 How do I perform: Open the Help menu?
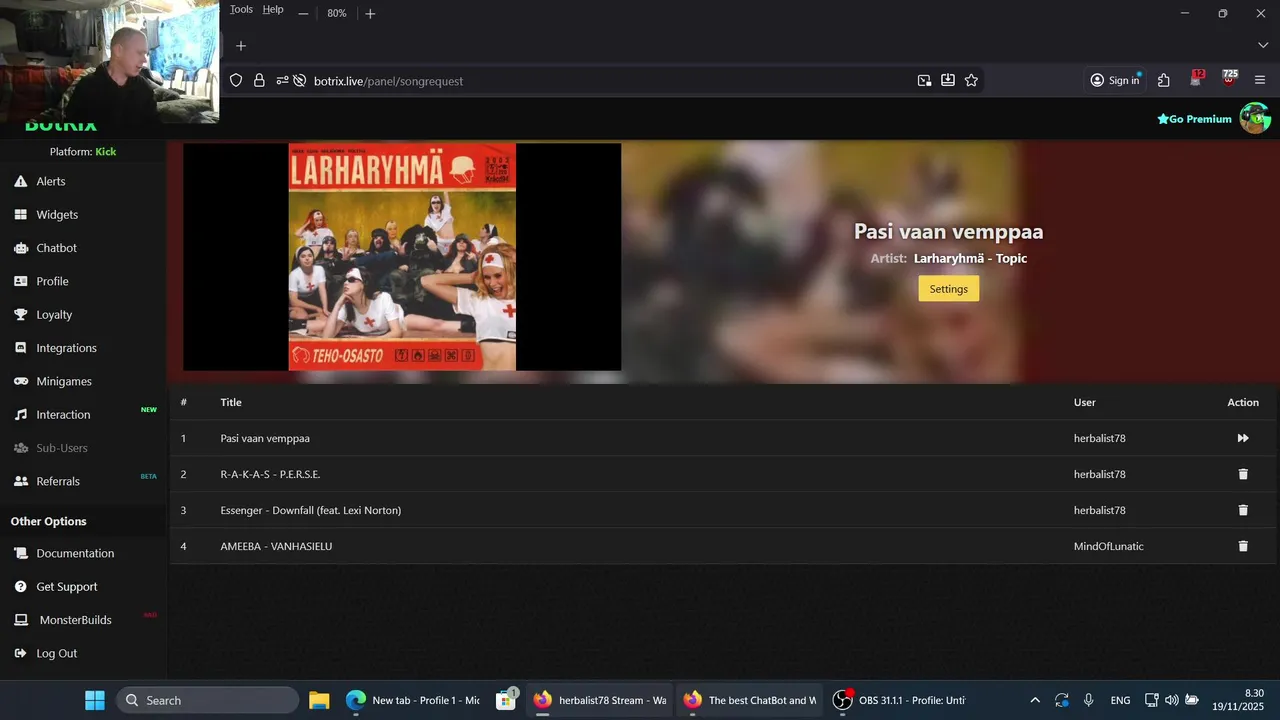(273, 9)
